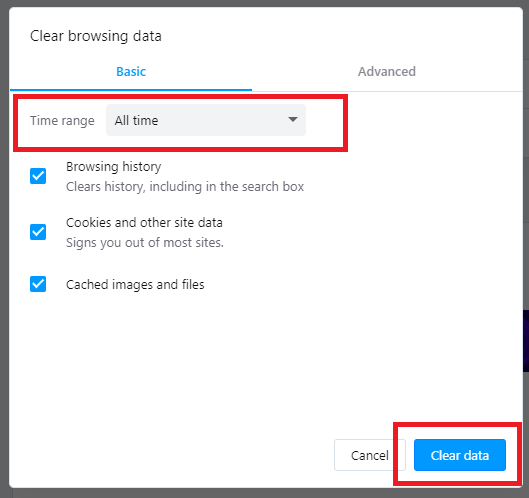Click the blue underline beneath Basic tab
529x498 pixels.
(x=131, y=90)
